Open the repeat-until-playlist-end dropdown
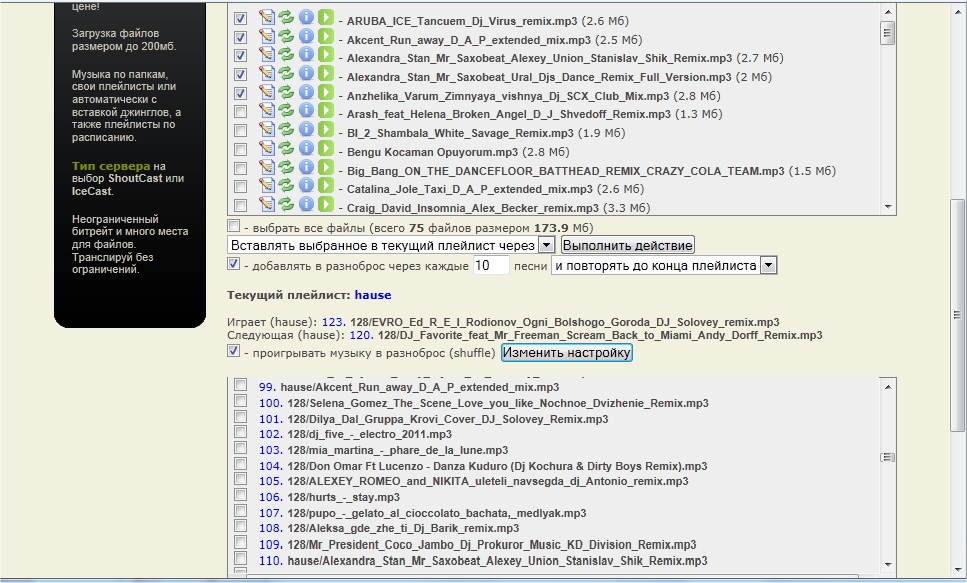This screenshot has height=583, width=967. click(768, 266)
